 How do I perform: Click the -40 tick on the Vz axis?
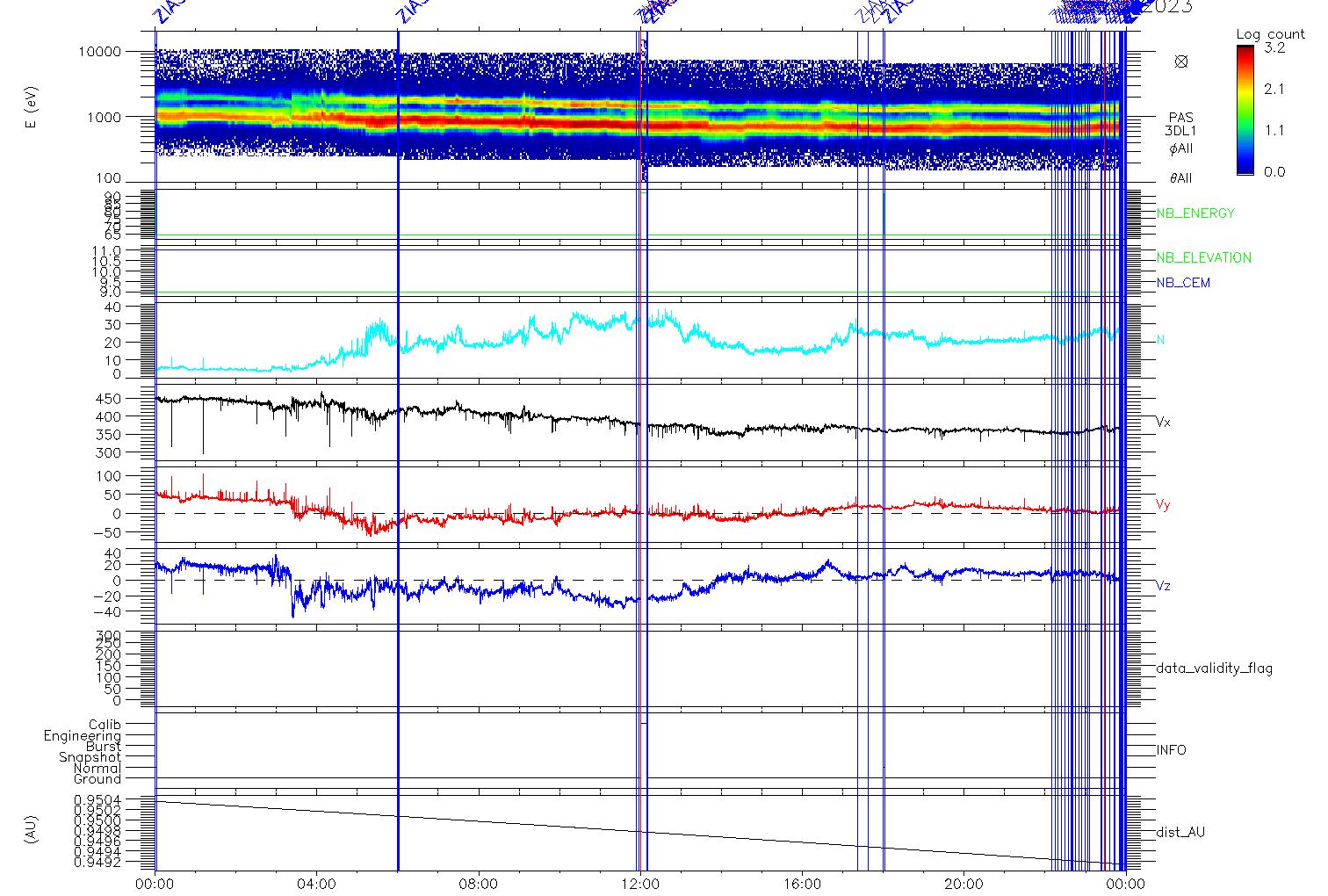pos(106,611)
